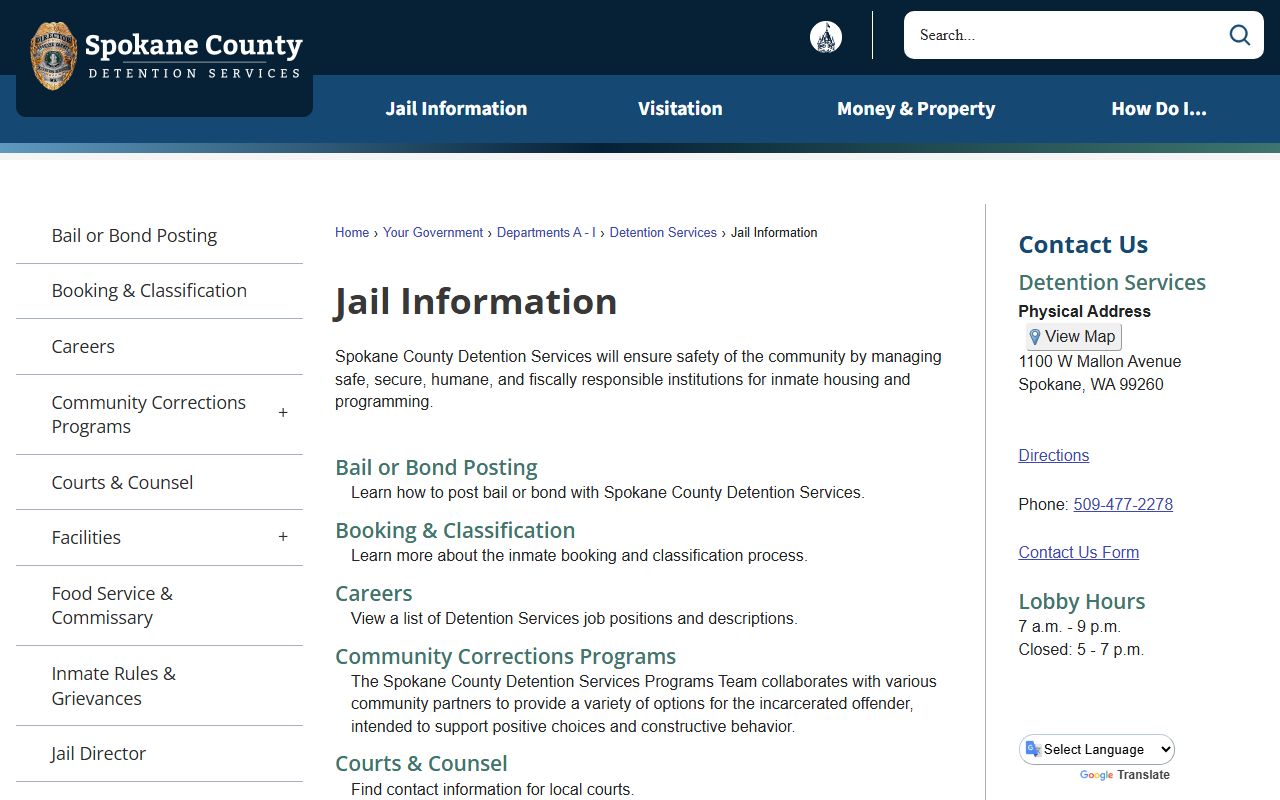Open the Select Language dropdown
The width and height of the screenshot is (1280, 800).
(1097, 750)
